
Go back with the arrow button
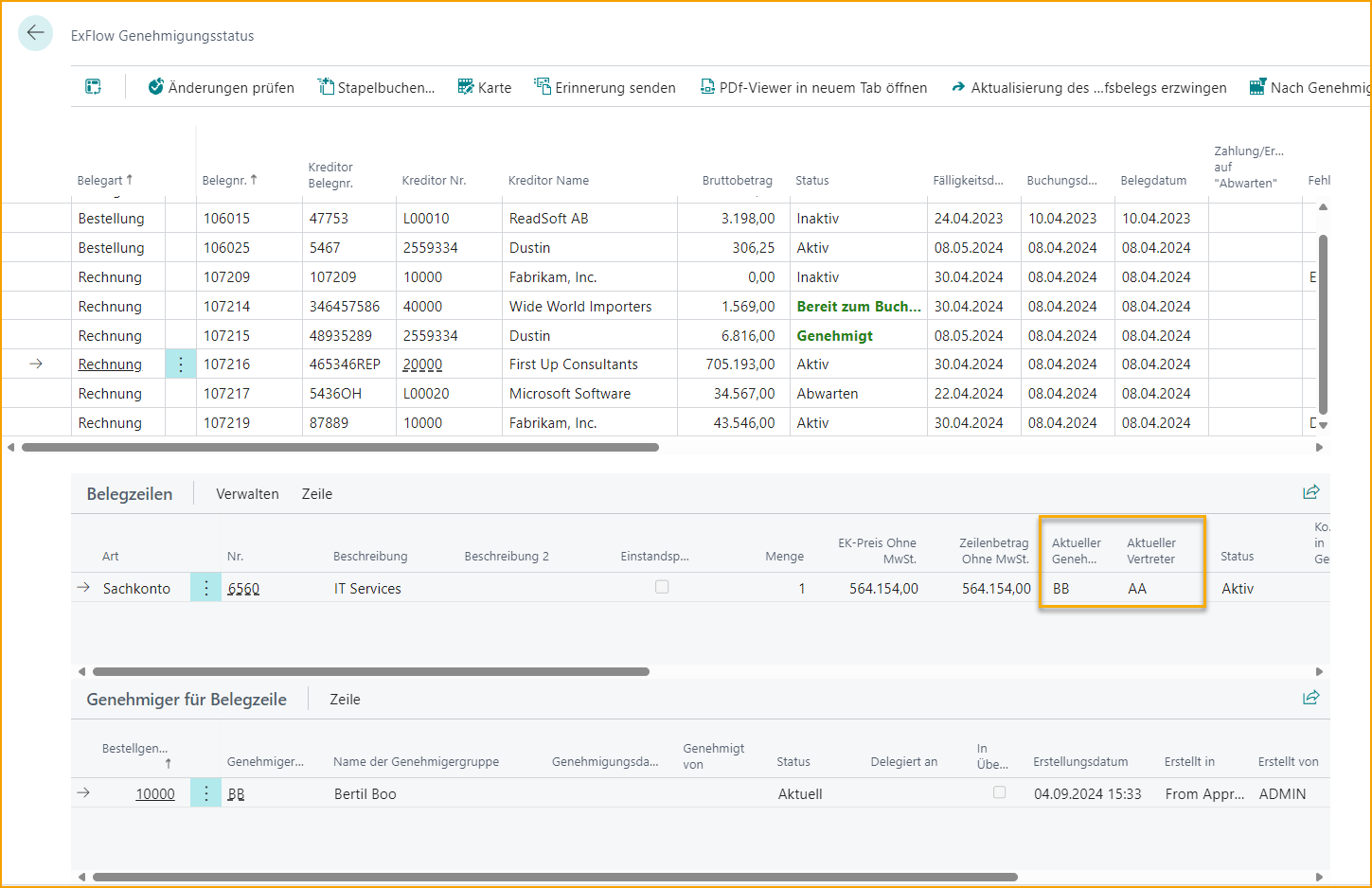(x=35, y=33)
